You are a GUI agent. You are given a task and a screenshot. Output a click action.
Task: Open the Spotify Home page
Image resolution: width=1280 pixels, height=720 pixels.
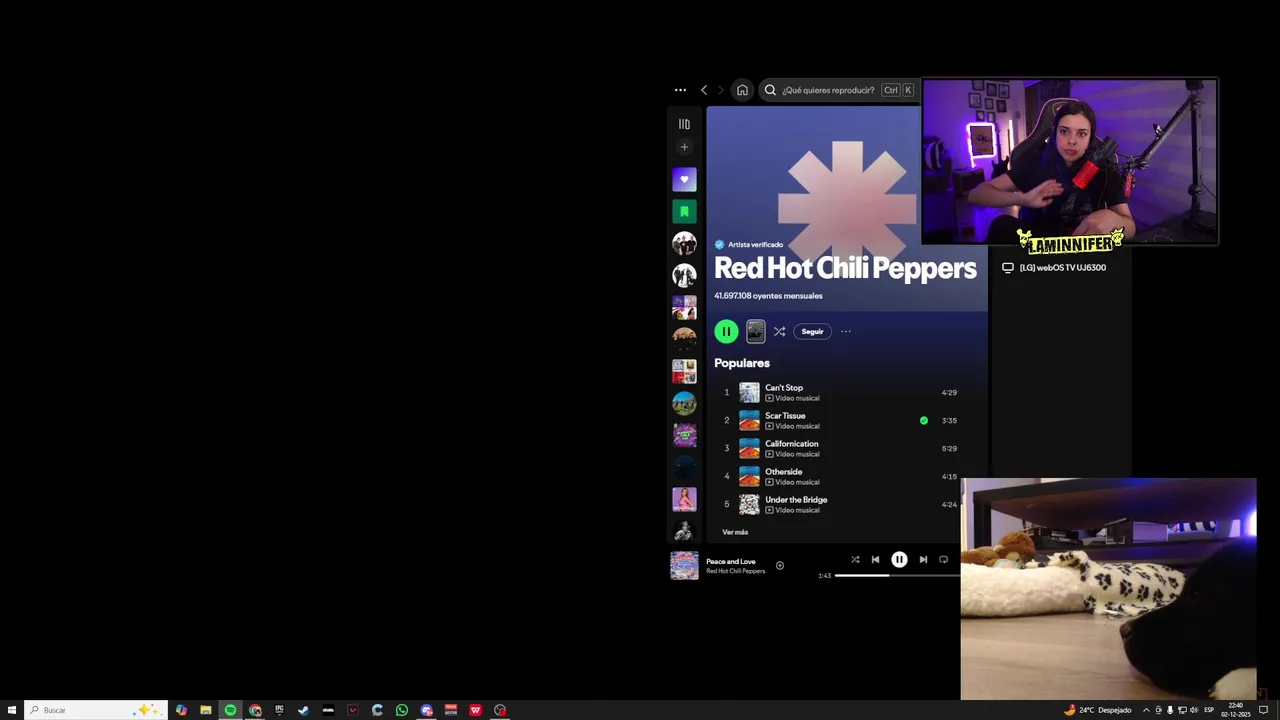tap(742, 90)
